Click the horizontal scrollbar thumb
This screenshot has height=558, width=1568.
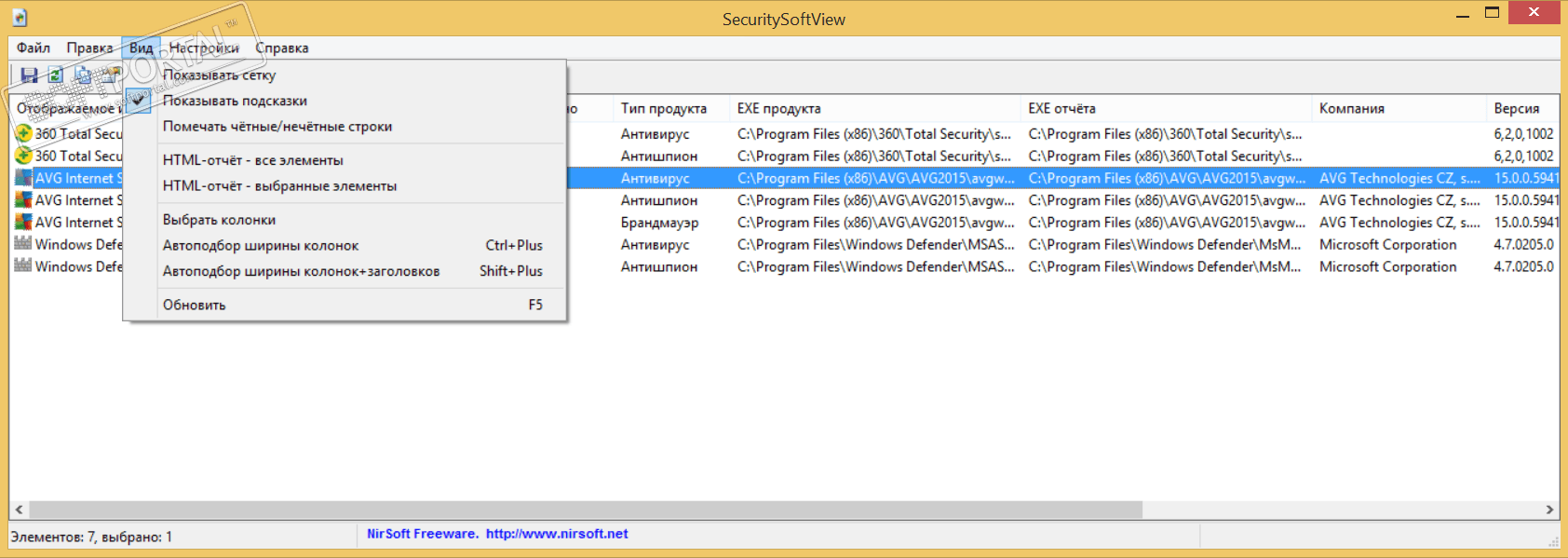click(x=586, y=510)
